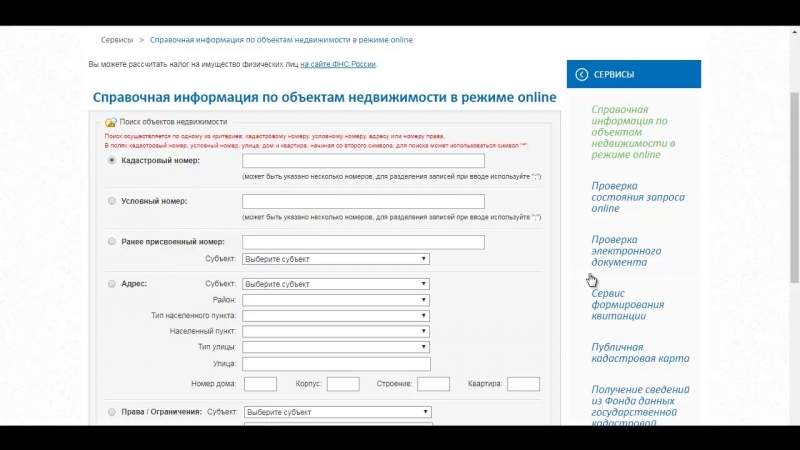Click the Ранее присвоенный номер input field
Image resolution: width=800 pixels, height=450 pixels.
[363, 242]
